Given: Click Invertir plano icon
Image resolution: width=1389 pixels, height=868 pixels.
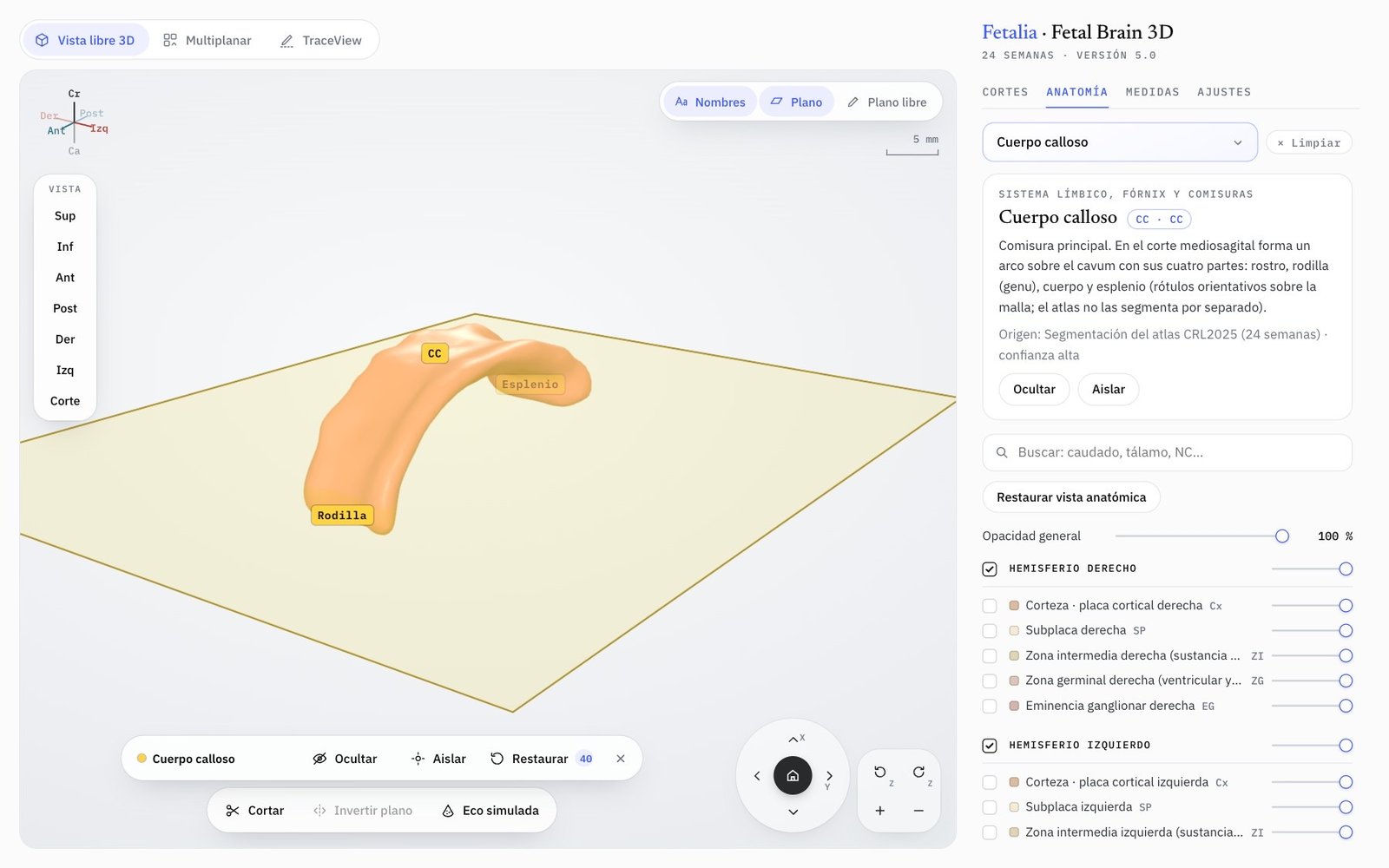Looking at the screenshot, I should pos(319,811).
